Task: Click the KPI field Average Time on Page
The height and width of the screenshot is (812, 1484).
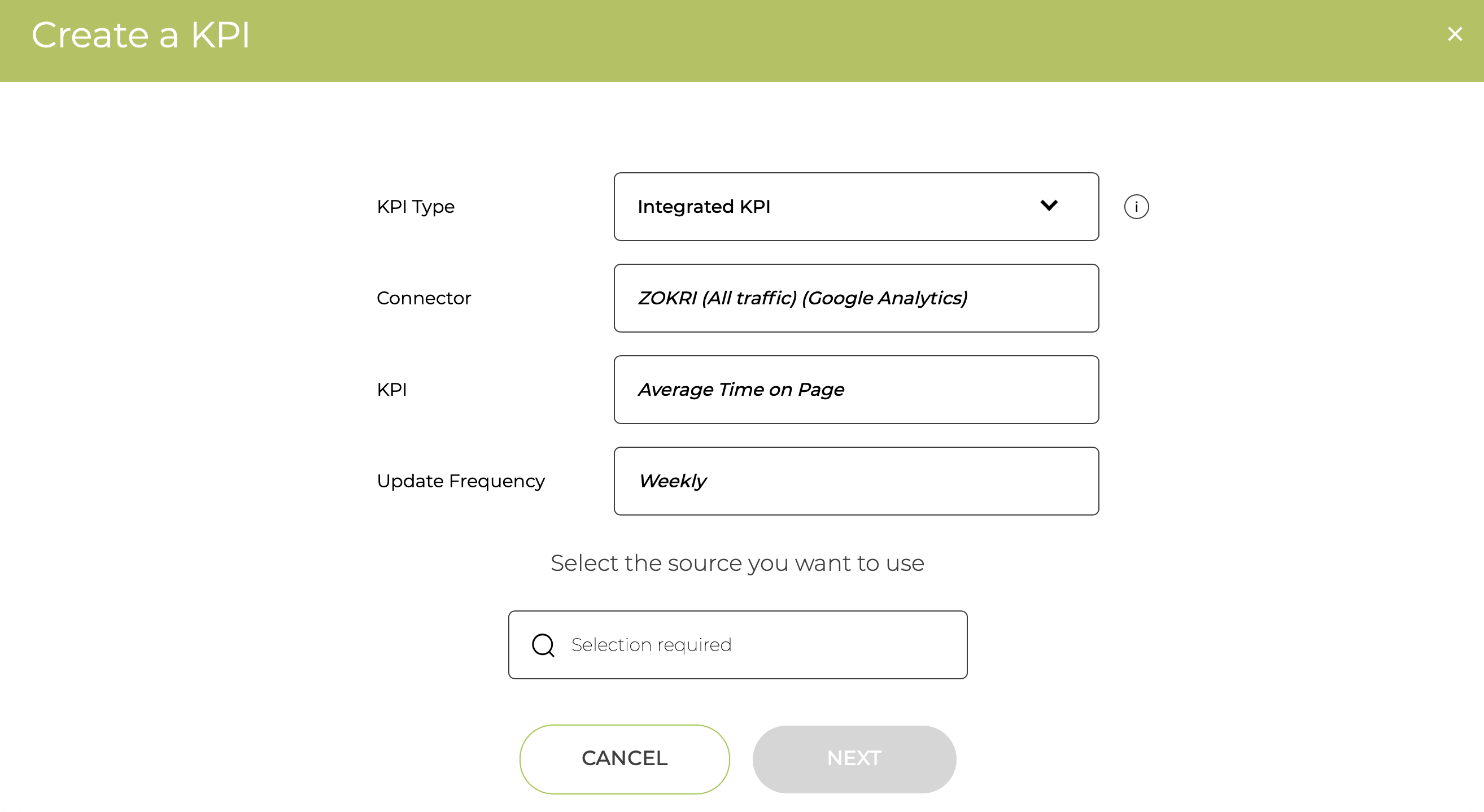Action: [856, 390]
